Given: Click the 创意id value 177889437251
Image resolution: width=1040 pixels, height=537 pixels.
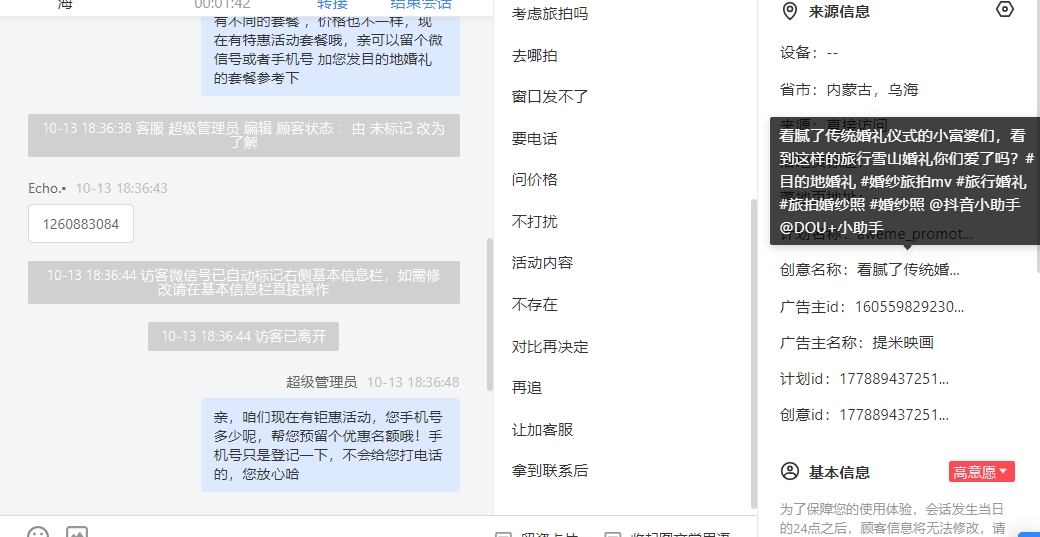Looking at the screenshot, I should coord(894,415).
